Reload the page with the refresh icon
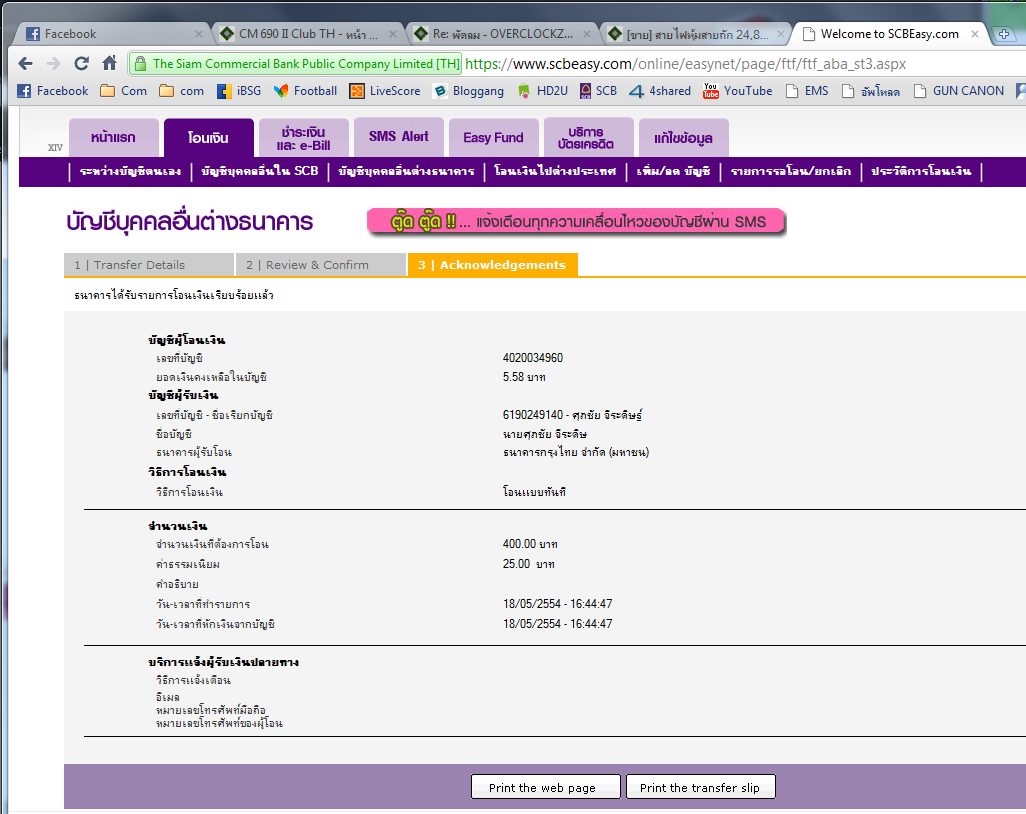The height and width of the screenshot is (814, 1026). click(x=82, y=63)
